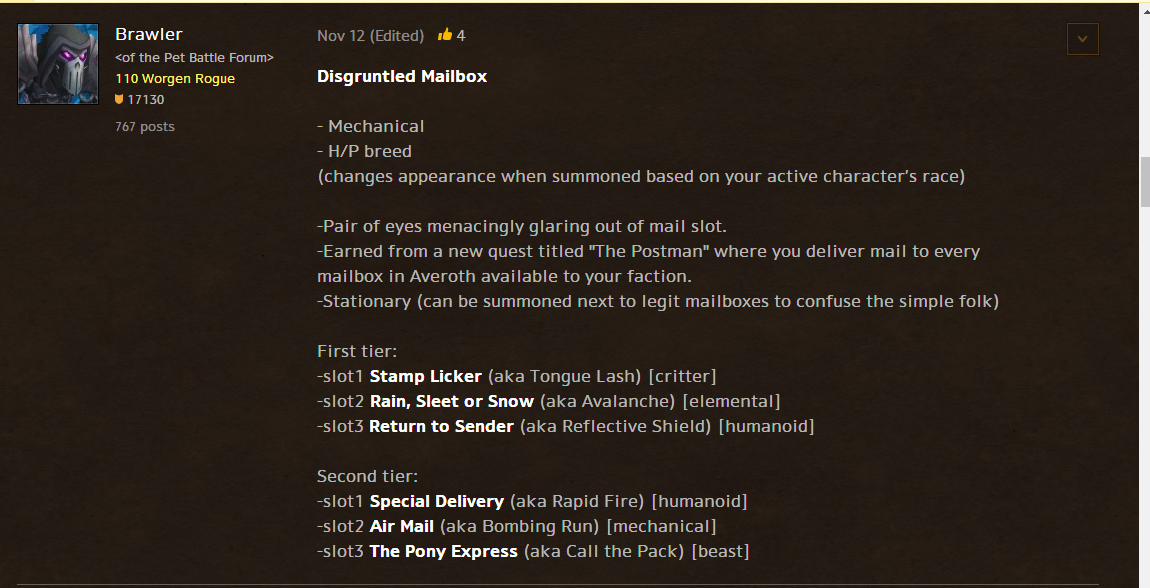Image resolution: width=1150 pixels, height=588 pixels.
Task: Click the bold Pony Express ability name
Action: [444, 551]
